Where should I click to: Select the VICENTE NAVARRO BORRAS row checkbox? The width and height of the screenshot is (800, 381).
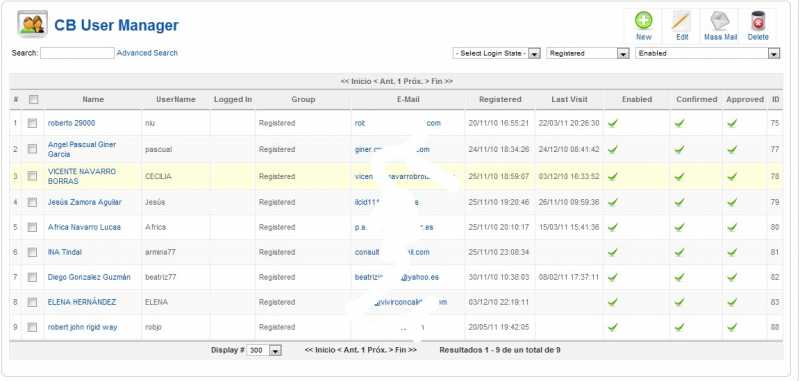[x=32, y=176]
